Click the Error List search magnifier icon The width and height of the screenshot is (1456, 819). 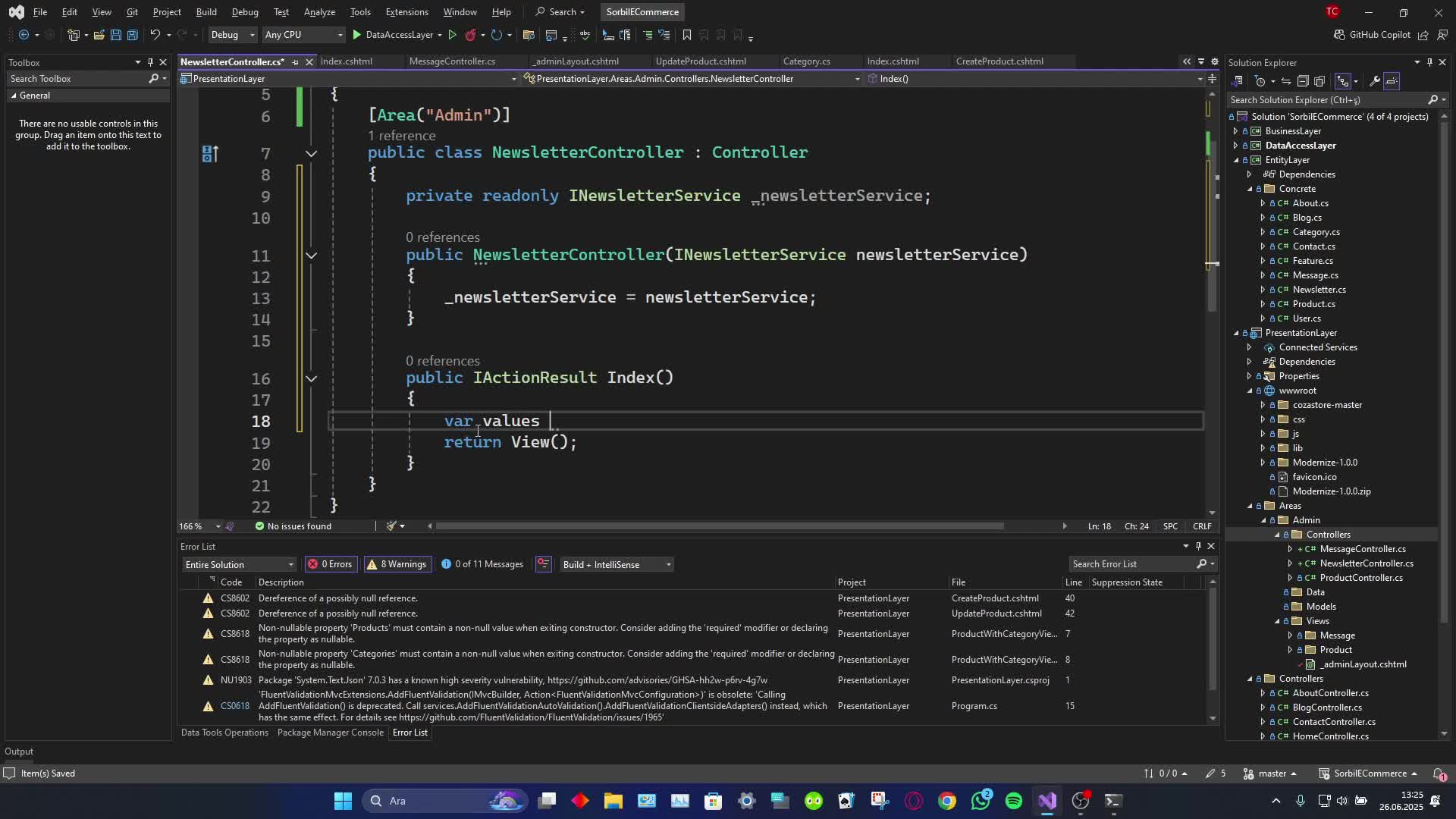click(x=1201, y=564)
